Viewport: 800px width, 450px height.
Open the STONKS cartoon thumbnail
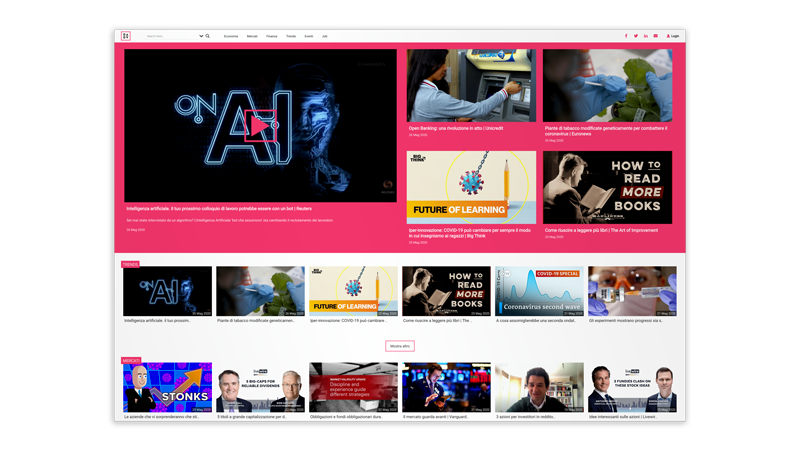(167, 387)
